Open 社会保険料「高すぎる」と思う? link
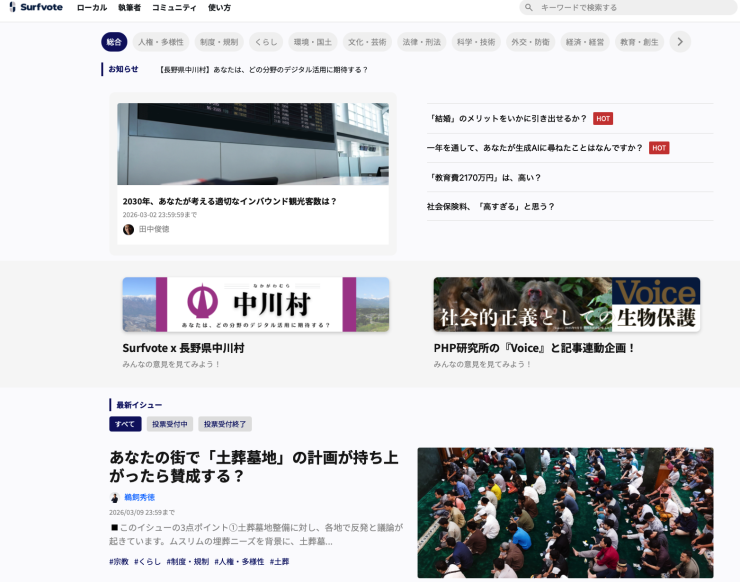This screenshot has height=582, width=740. coord(491,206)
